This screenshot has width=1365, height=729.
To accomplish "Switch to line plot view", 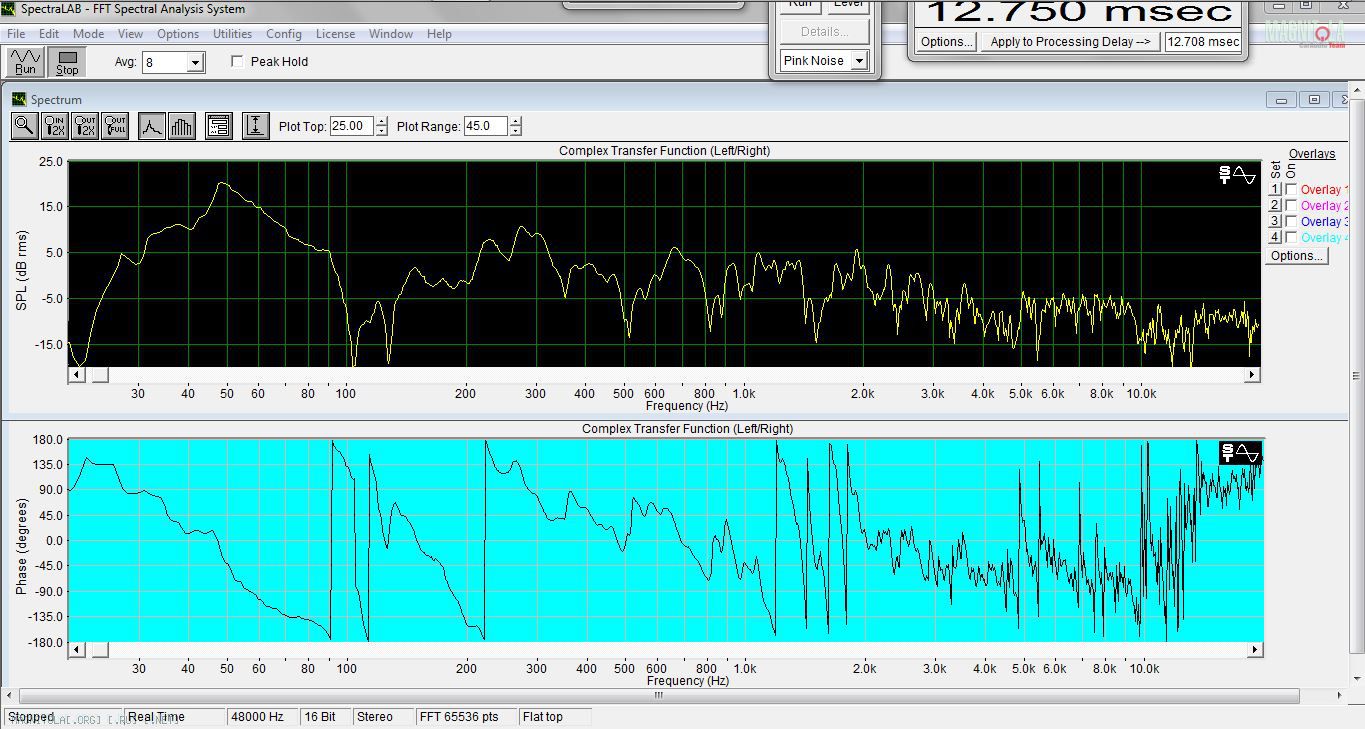I will (x=151, y=126).
